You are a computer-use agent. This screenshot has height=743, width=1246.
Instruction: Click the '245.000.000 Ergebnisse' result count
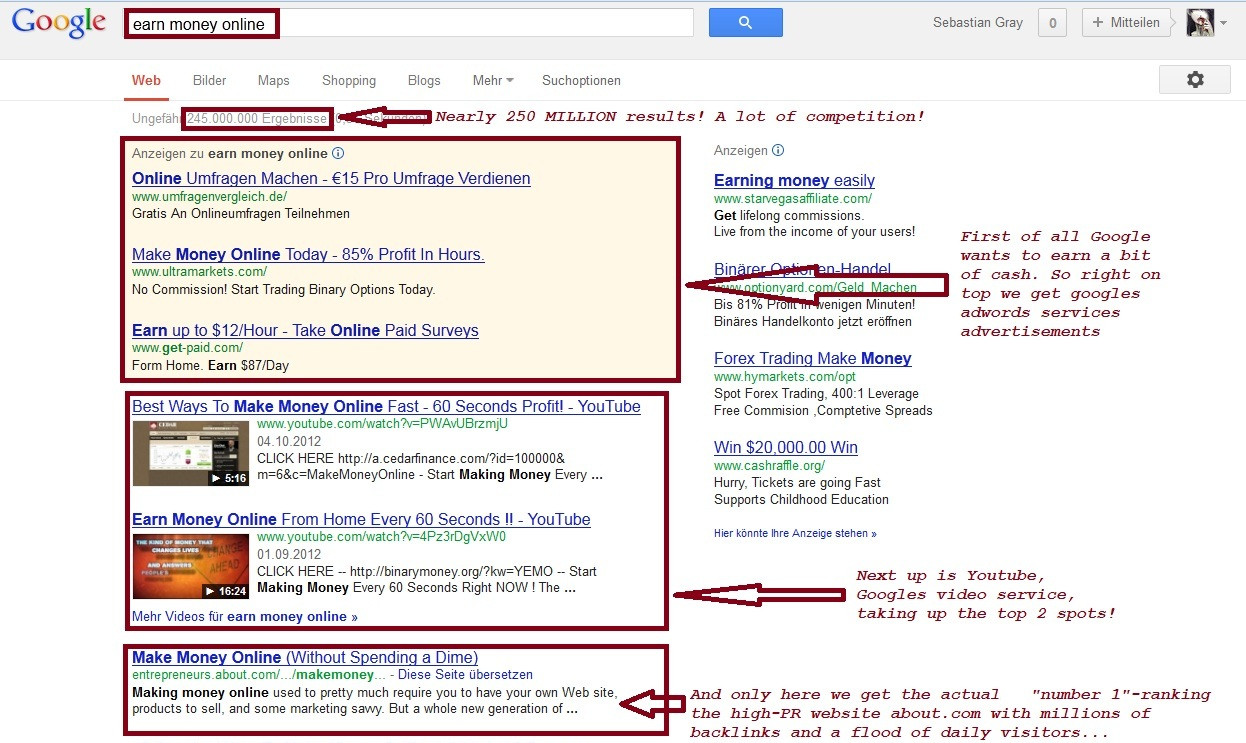pos(257,119)
